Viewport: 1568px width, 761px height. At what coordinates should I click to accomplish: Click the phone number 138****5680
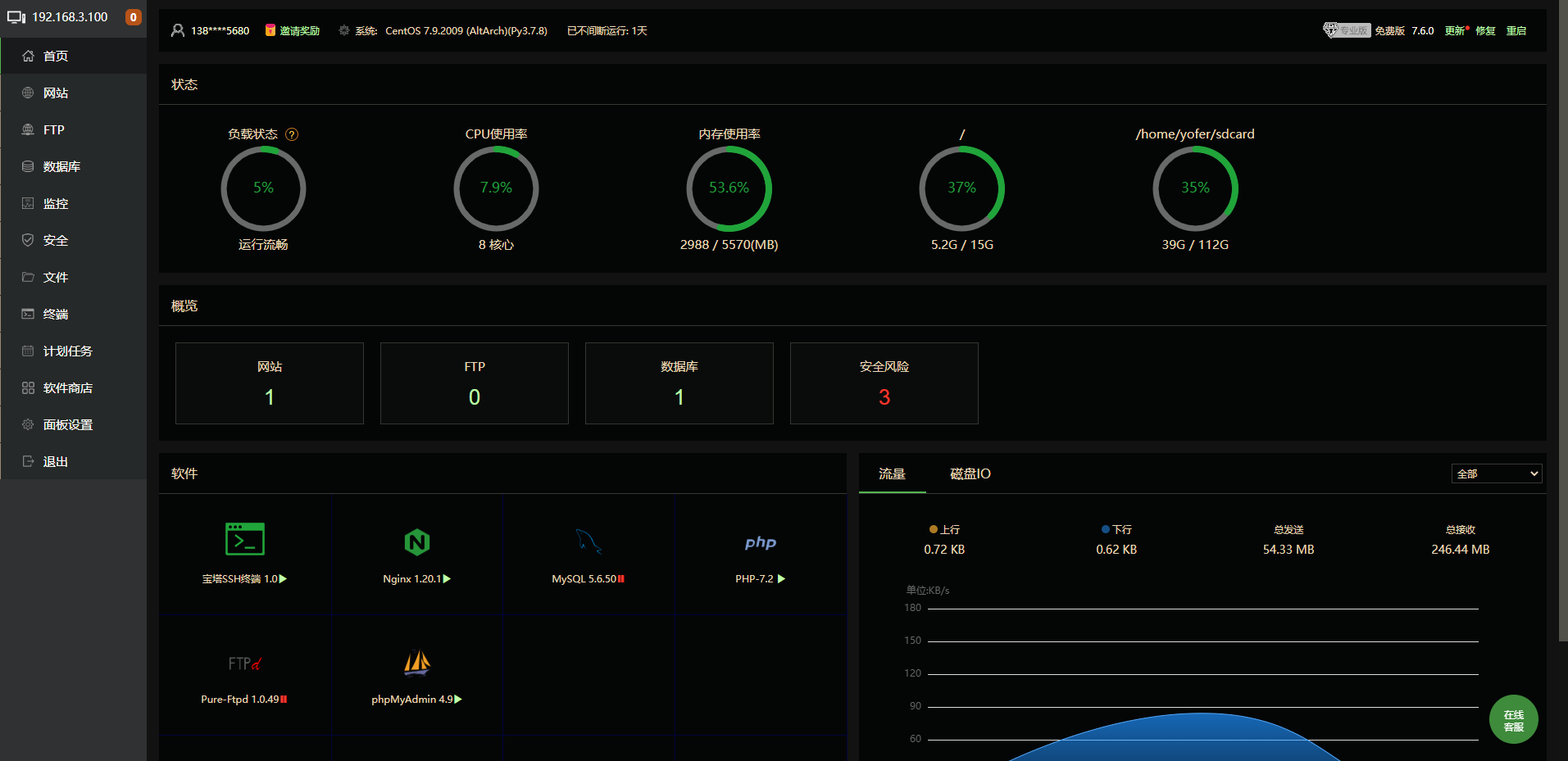click(220, 30)
